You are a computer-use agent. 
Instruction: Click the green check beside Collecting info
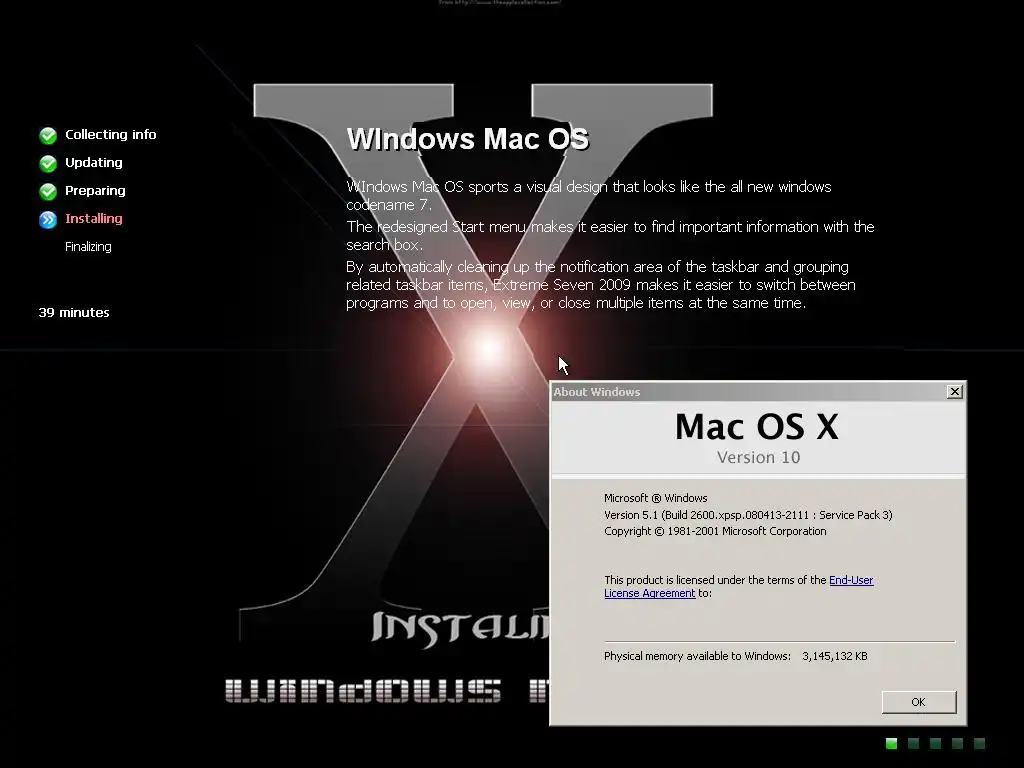48,135
